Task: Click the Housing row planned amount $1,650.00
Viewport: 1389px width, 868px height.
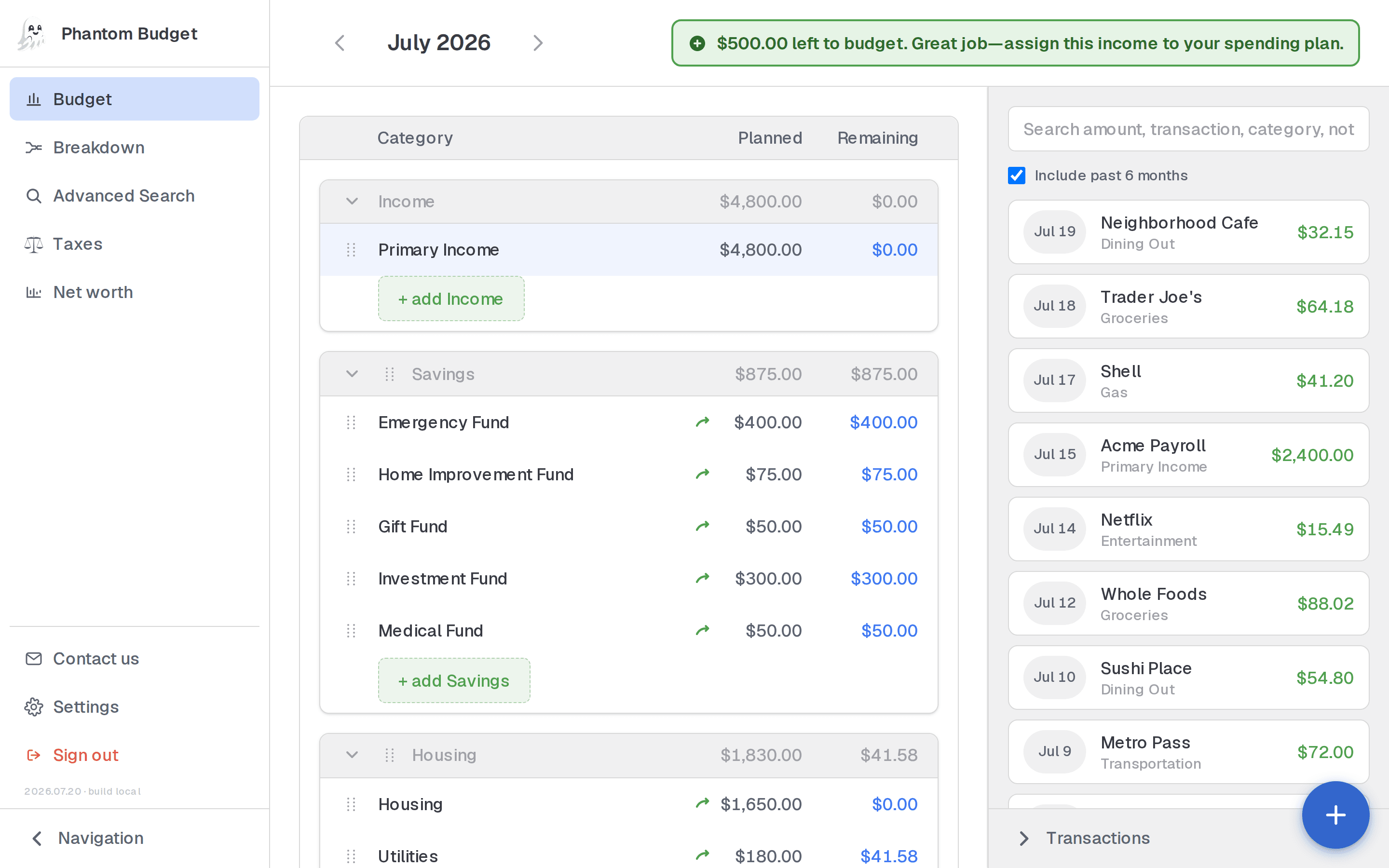Action: point(761,804)
